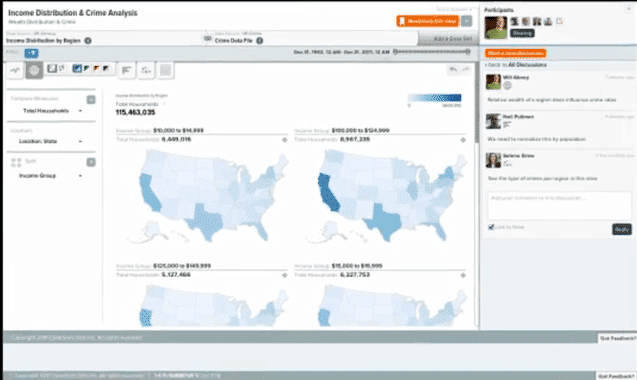Select the line chart visualization icon
Screen dimensions: 637x380
point(15,70)
